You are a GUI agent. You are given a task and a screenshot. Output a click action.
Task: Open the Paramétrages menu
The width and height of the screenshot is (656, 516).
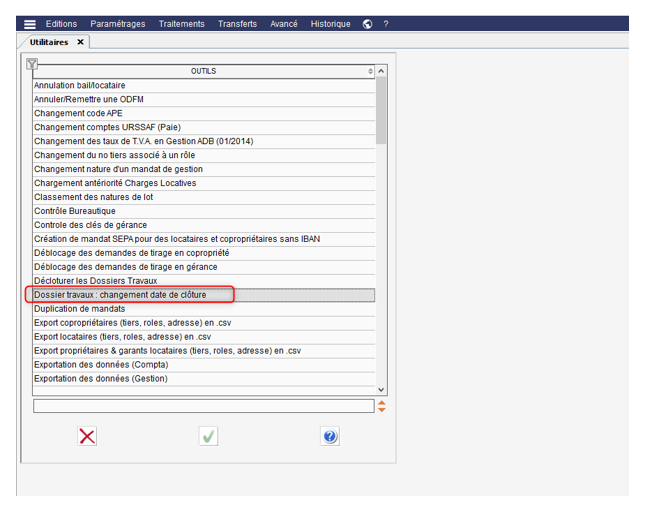click(117, 24)
